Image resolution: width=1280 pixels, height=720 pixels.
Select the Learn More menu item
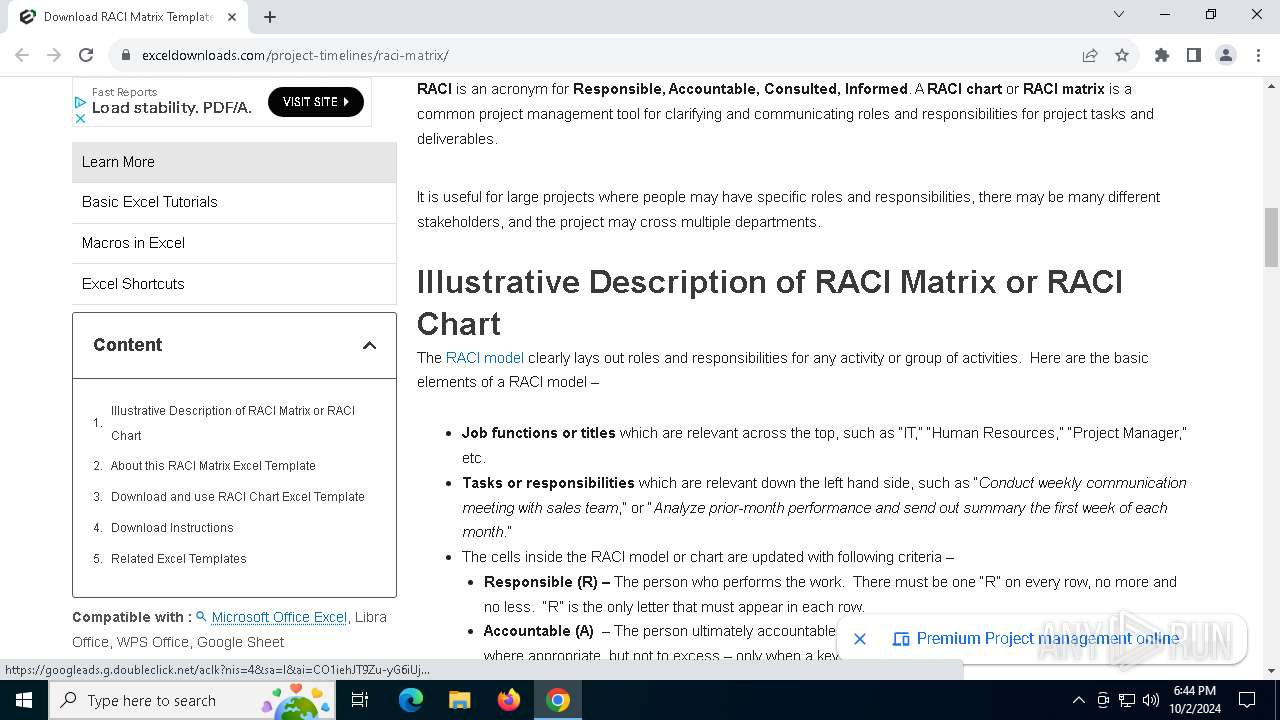(x=234, y=162)
